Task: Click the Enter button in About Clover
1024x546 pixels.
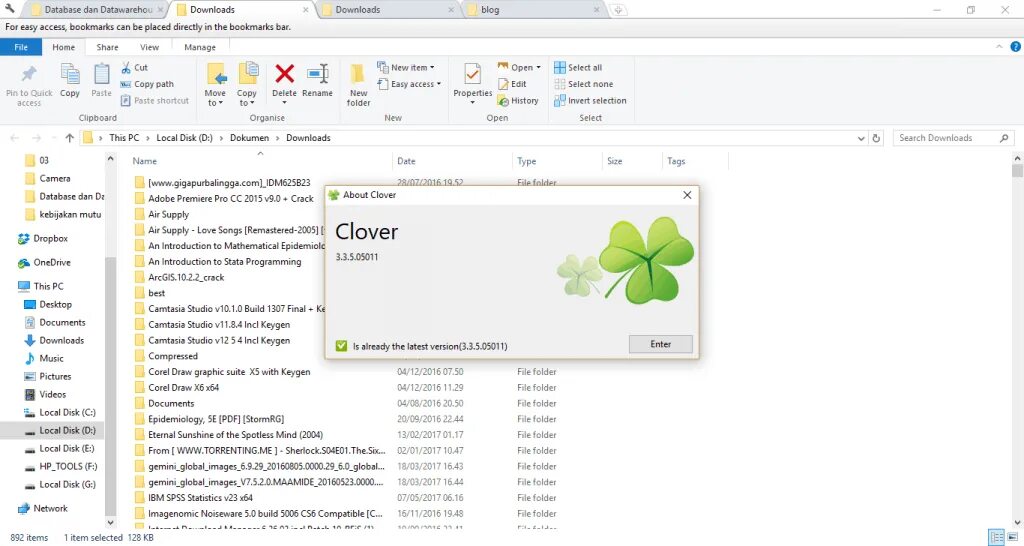Action: (x=660, y=344)
